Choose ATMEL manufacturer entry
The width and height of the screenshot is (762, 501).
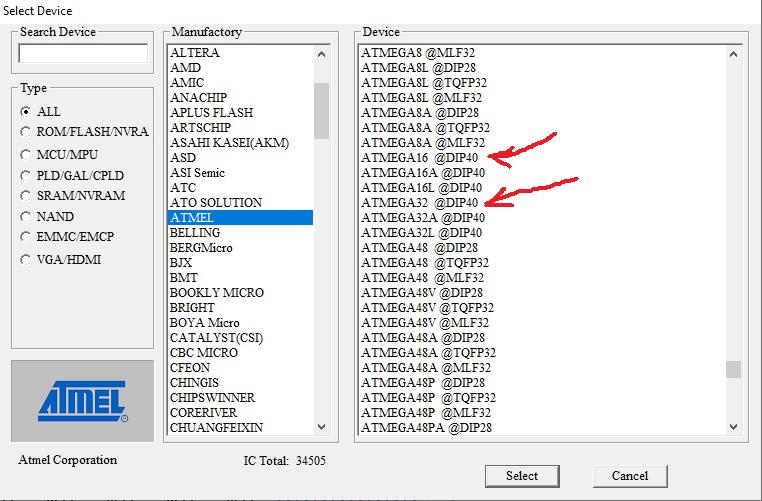192,218
